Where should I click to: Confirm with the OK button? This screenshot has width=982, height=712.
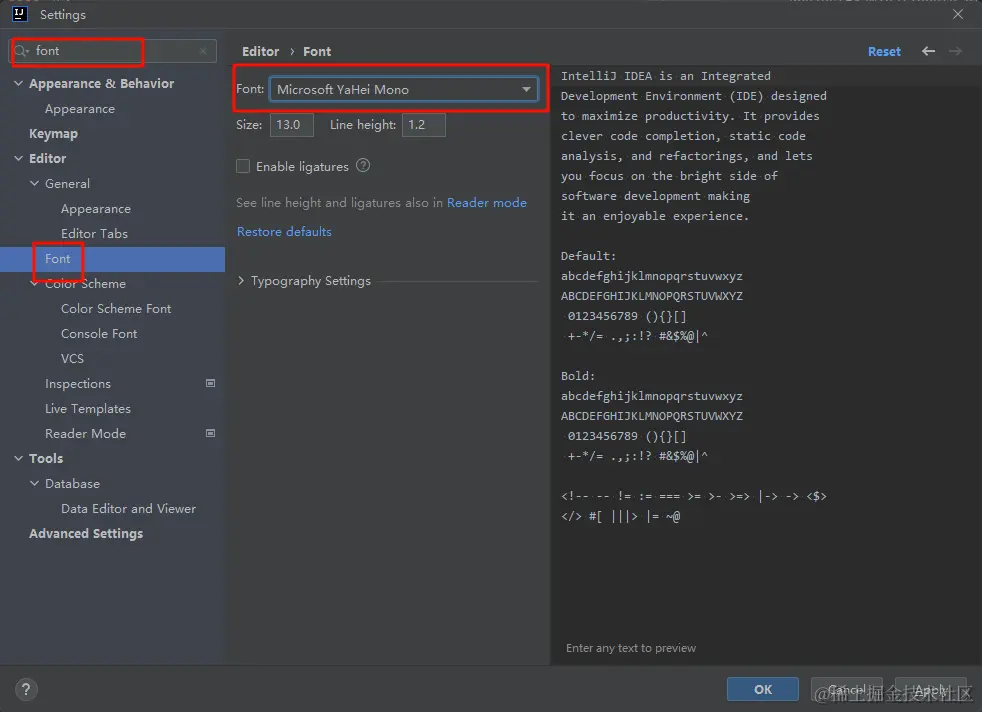click(x=763, y=689)
